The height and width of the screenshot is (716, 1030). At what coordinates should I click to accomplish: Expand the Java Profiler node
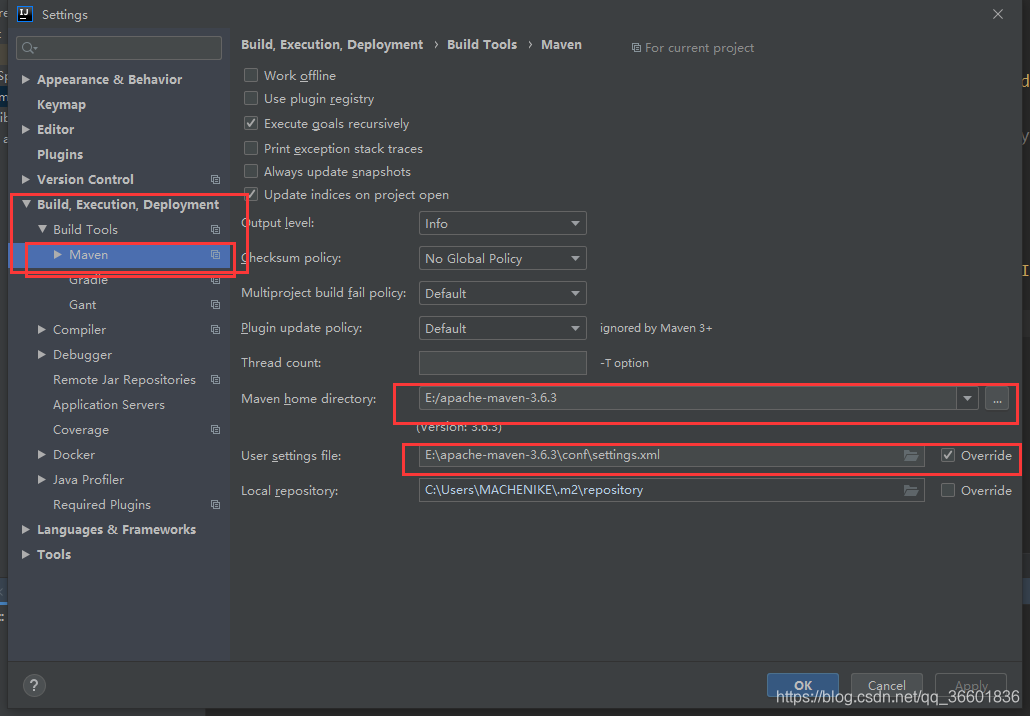[42, 479]
